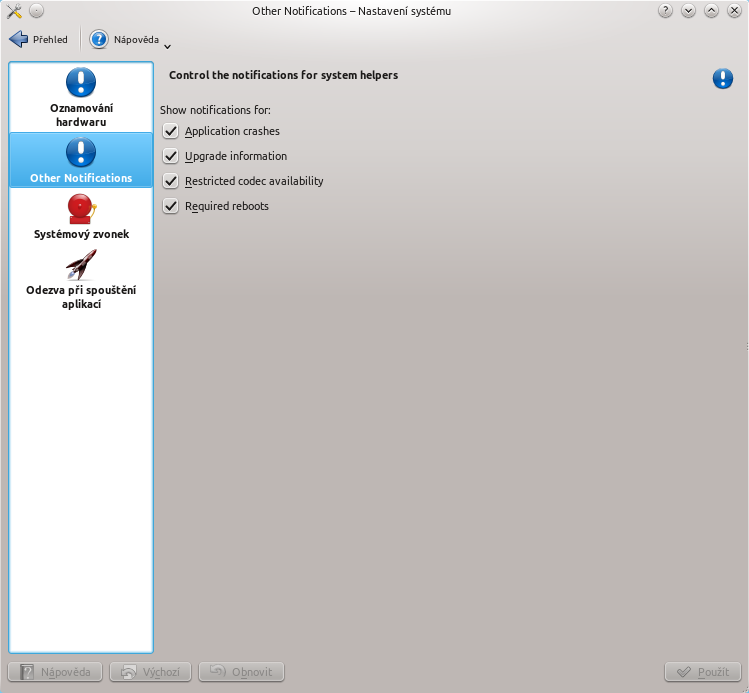This screenshot has height=693, width=749.
Task: Select Other Notifications sidebar item
Action: [x=81, y=160]
